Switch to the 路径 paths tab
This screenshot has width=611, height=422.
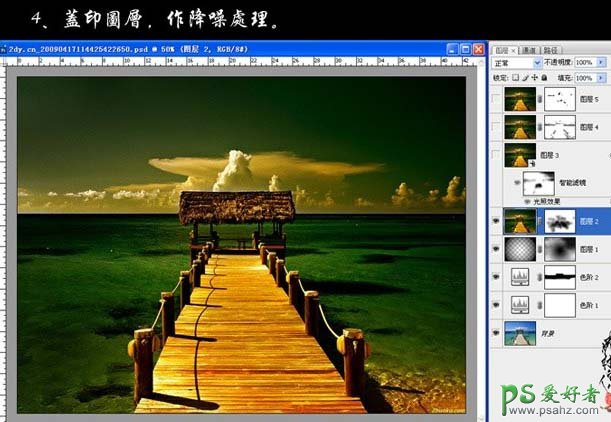click(x=552, y=49)
